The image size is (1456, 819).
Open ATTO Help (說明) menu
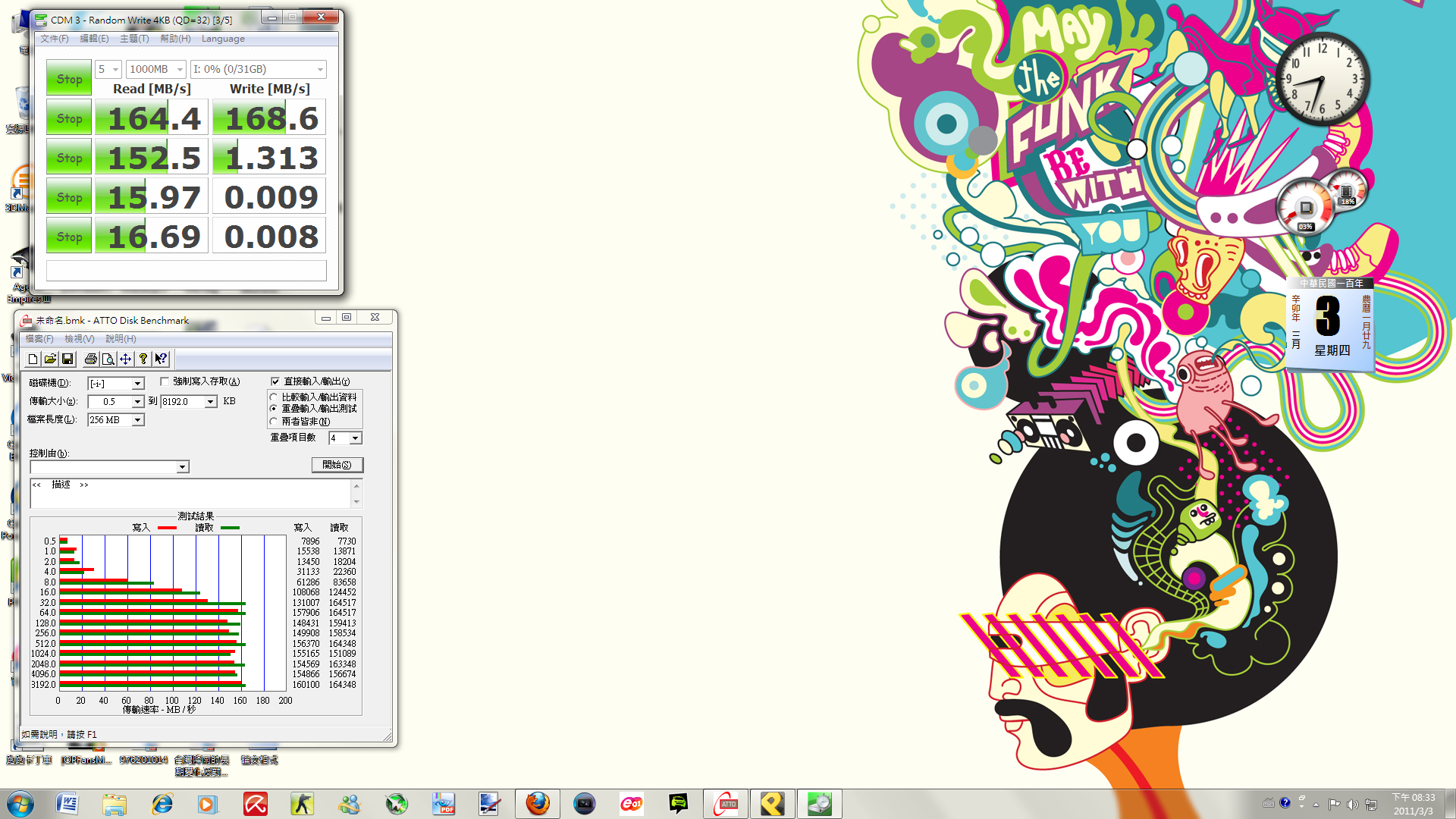[x=121, y=339]
